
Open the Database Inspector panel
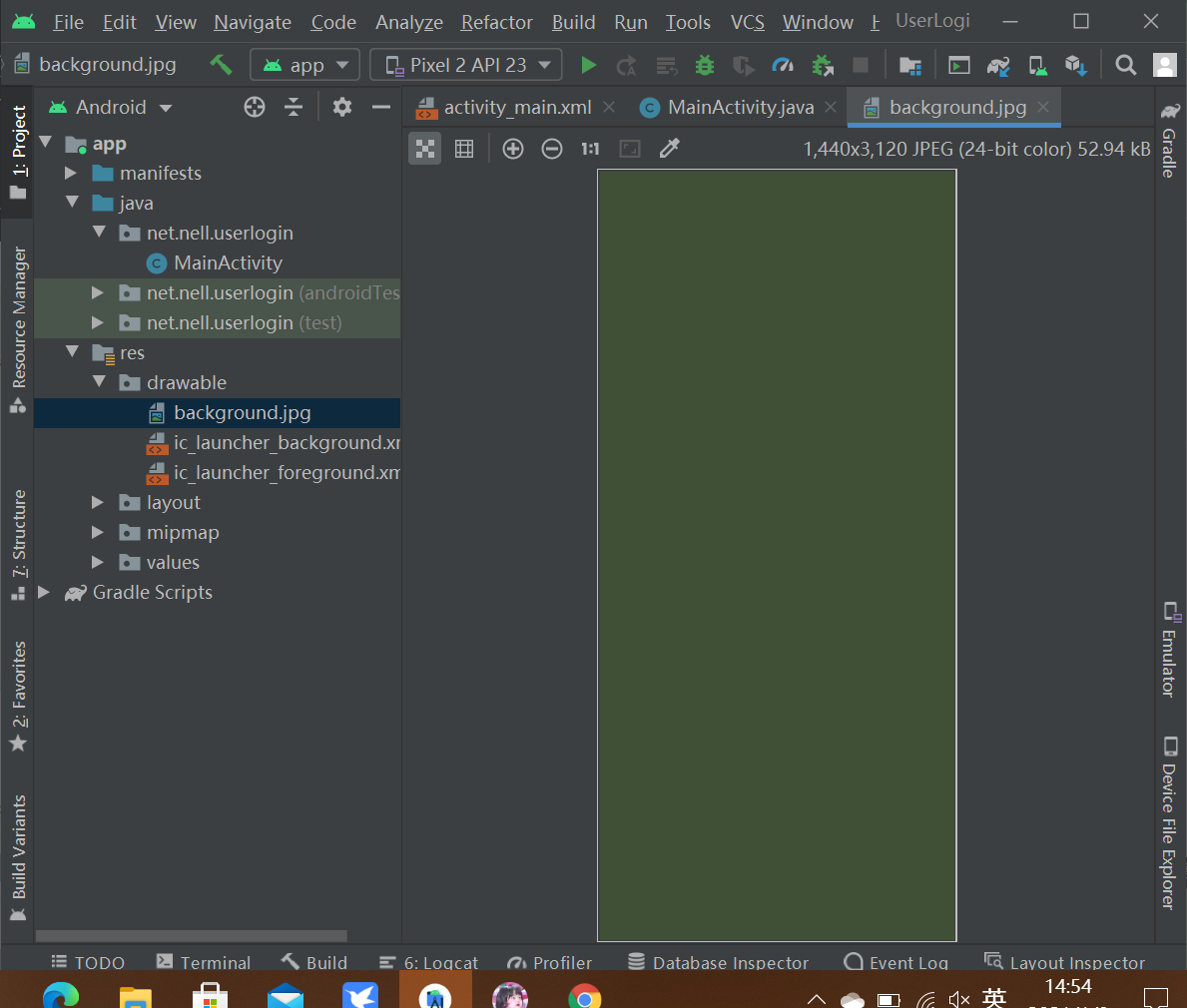pyautogui.click(x=719, y=962)
